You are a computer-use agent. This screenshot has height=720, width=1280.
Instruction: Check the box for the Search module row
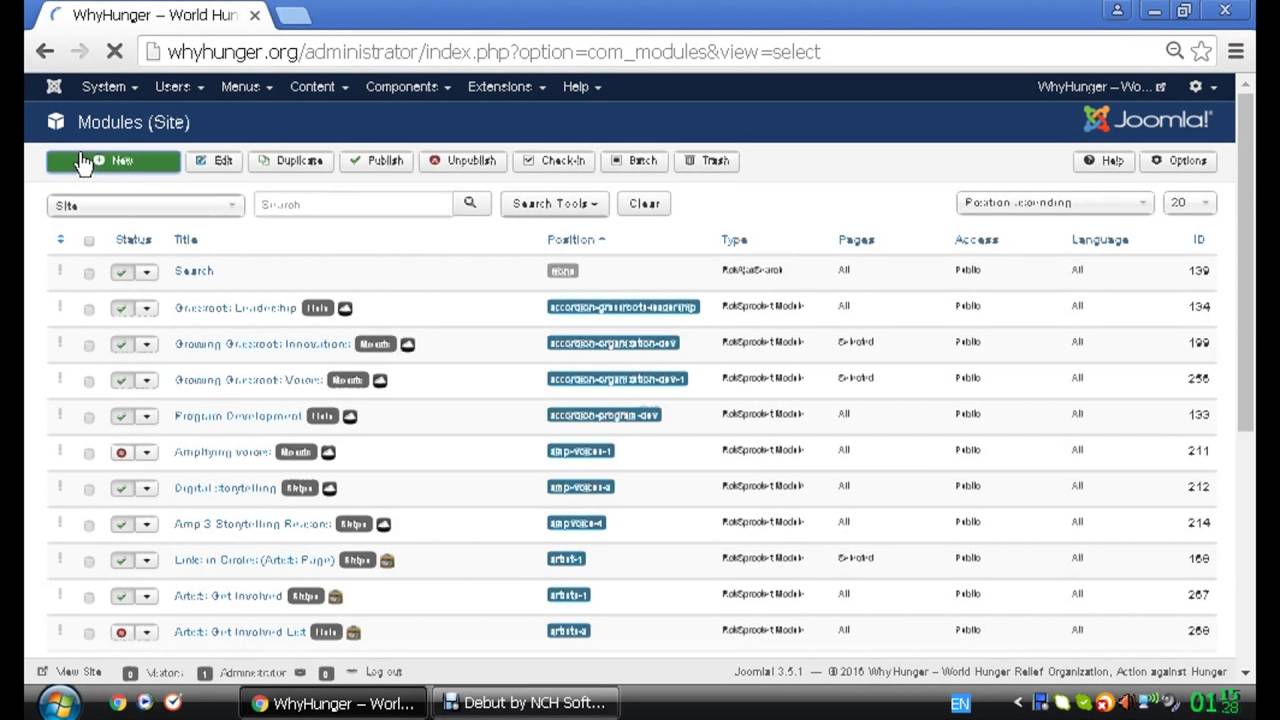click(89, 273)
